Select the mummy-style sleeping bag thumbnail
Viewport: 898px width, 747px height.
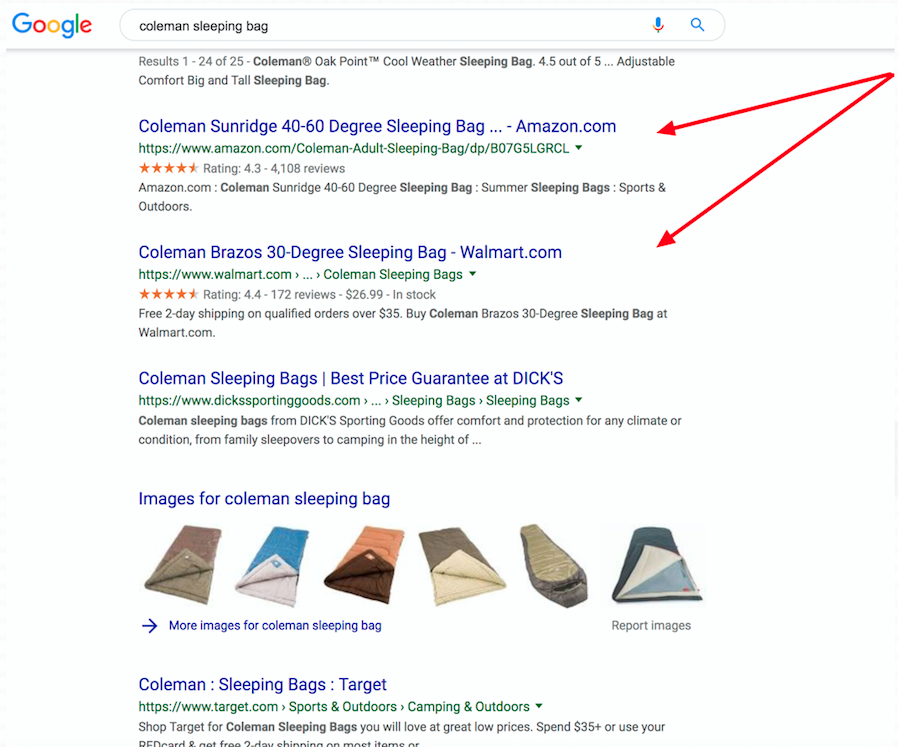(x=553, y=565)
